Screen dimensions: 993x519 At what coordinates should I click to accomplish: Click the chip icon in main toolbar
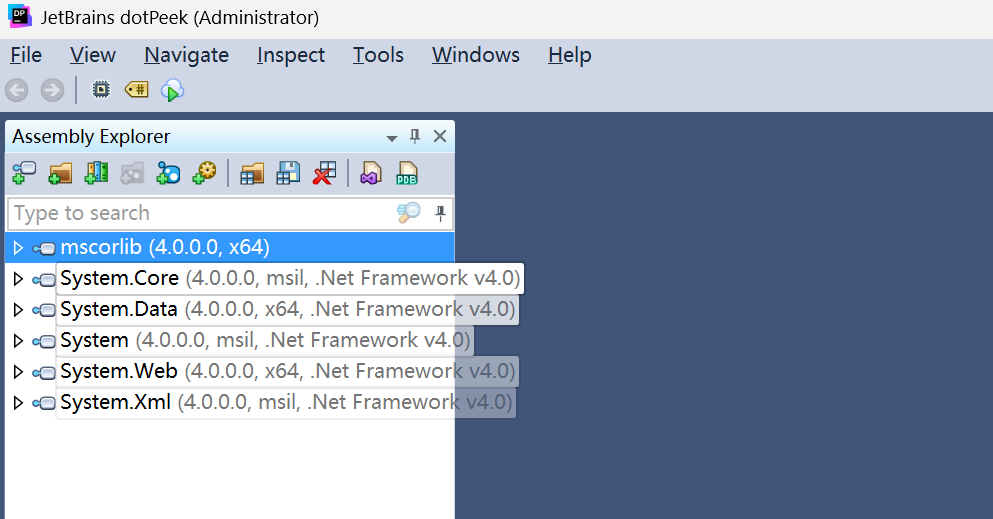coord(100,90)
